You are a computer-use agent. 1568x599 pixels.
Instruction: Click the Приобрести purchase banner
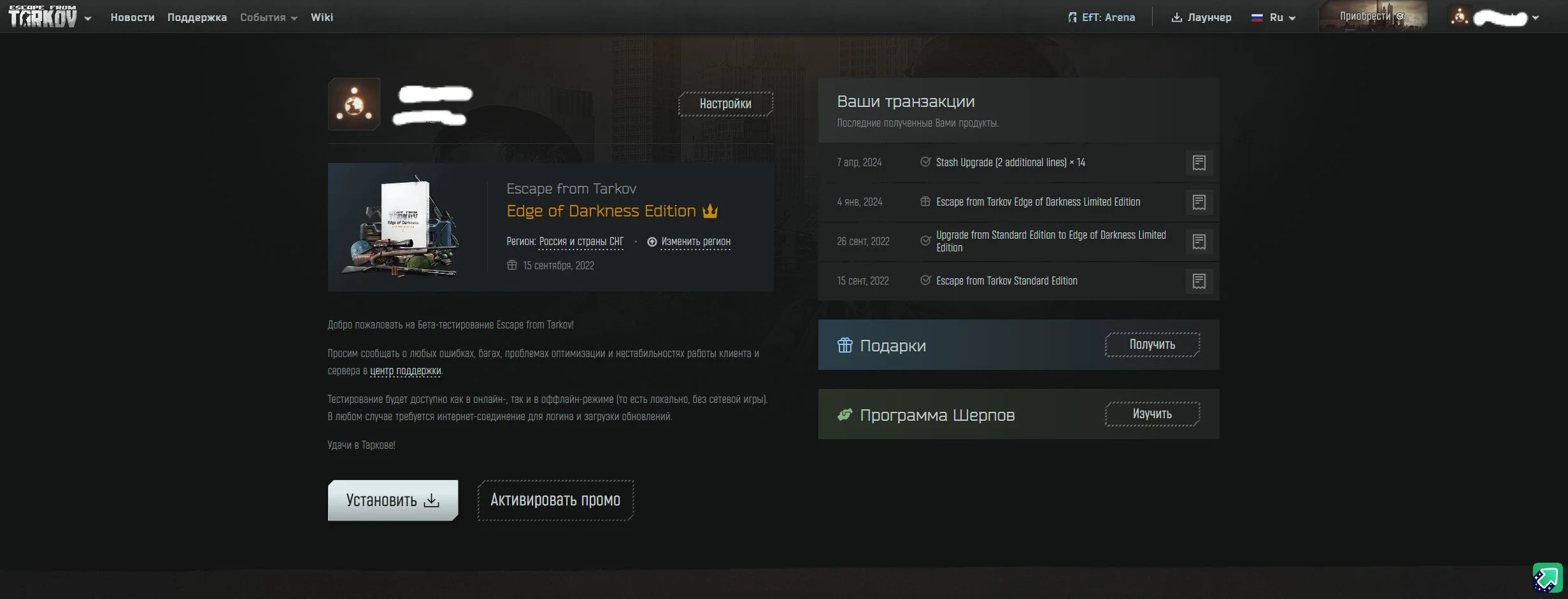tap(1372, 17)
